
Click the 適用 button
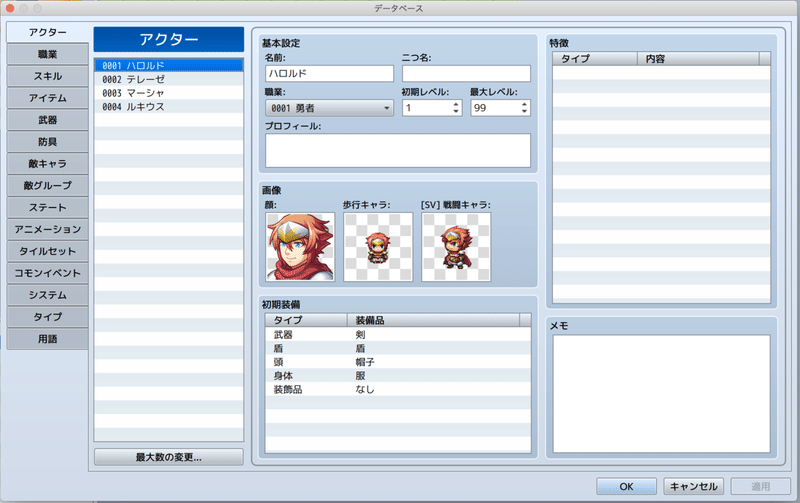(761, 487)
